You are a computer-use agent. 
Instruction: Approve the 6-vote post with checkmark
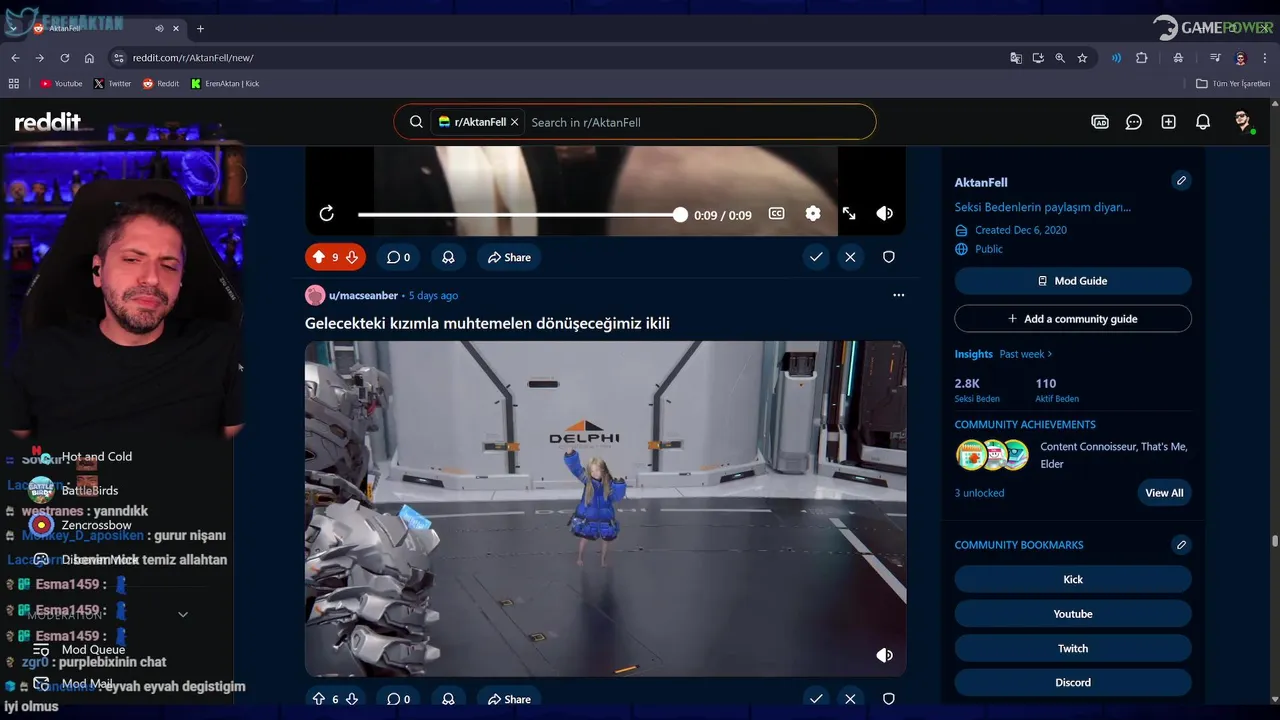click(x=816, y=699)
